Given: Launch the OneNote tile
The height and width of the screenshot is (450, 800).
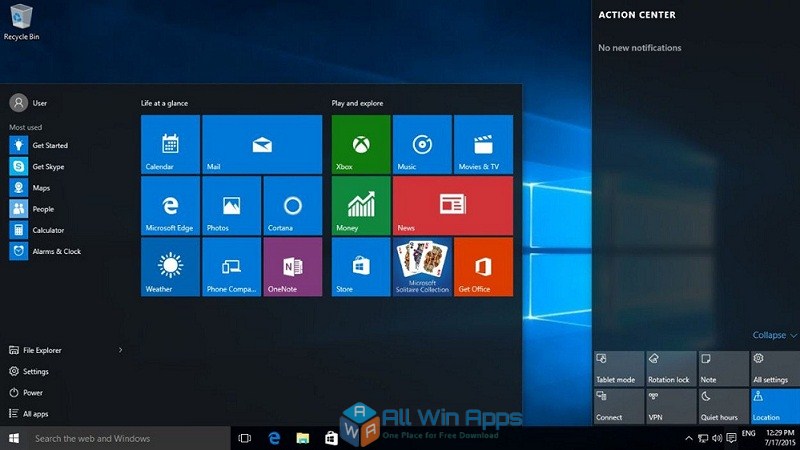Looking at the screenshot, I should (x=293, y=267).
